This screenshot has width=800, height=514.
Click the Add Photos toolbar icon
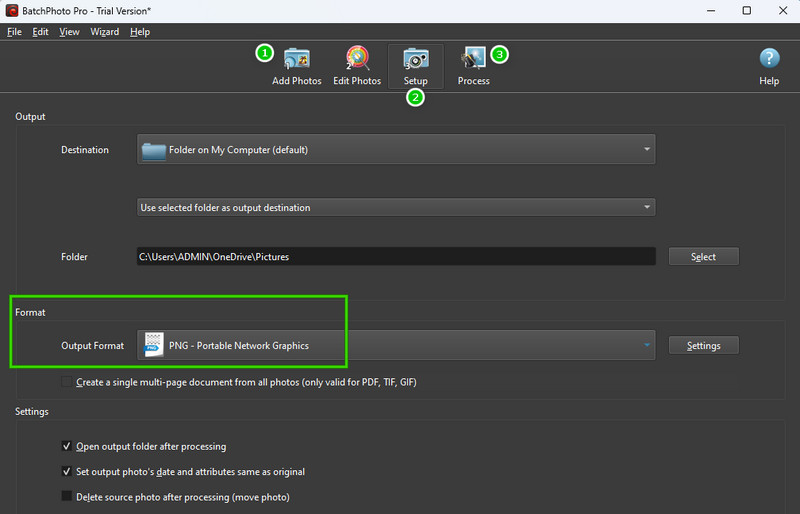(x=297, y=59)
